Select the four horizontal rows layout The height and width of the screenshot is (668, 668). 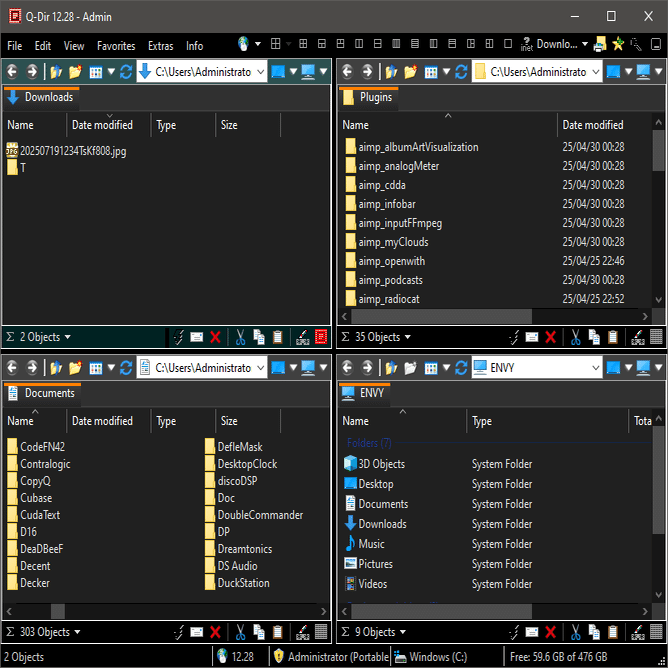click(415, 44)
